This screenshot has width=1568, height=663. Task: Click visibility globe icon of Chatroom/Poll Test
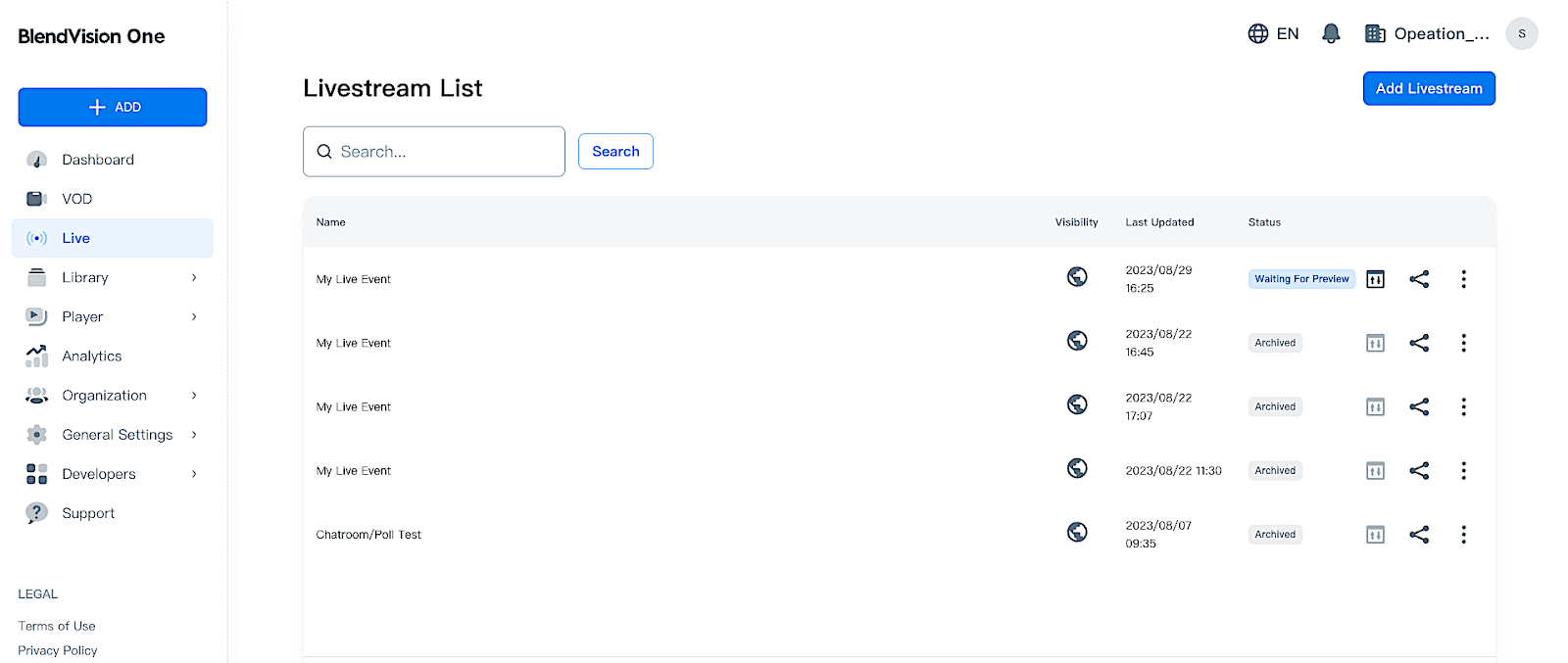pyautogui.click(x=1077, y=532)
